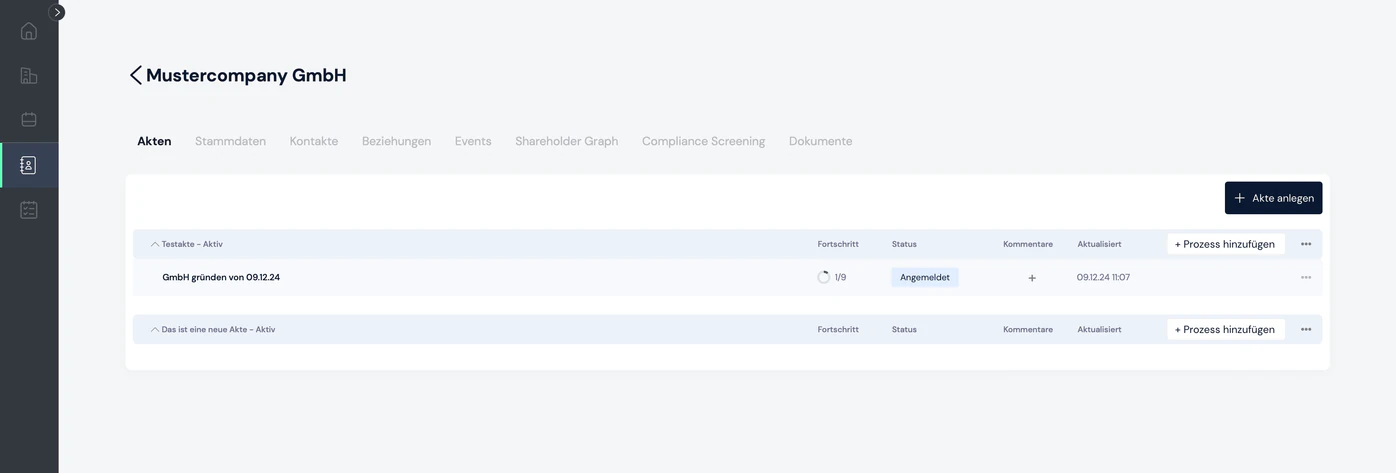Click the Akte anlegen button
1396x473 pixels.
[1273, 198]
